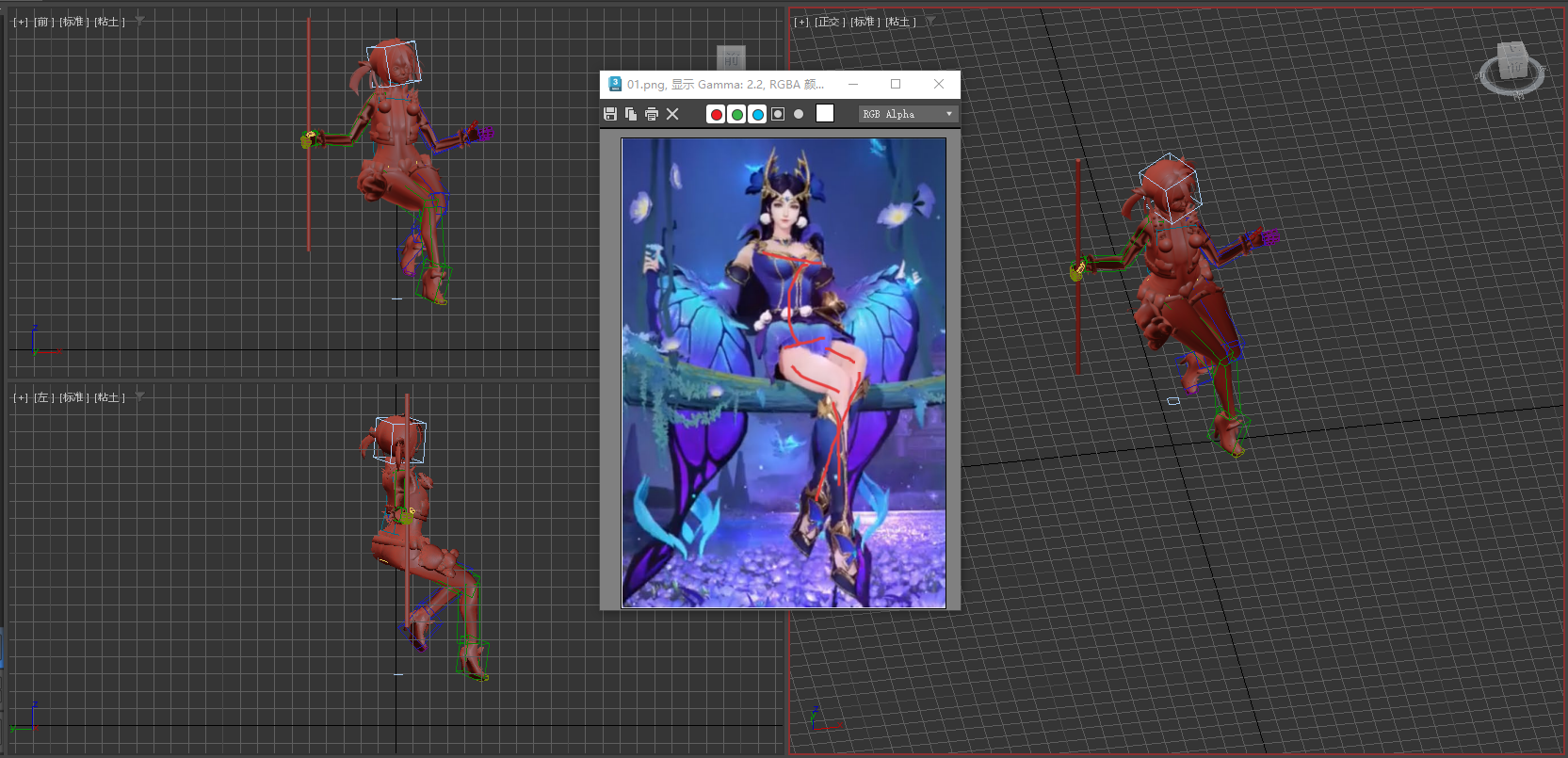1568x758 pixels.
Task: Open the RGB Alpha channel dropdown
Action: click(x=907, y=114)
